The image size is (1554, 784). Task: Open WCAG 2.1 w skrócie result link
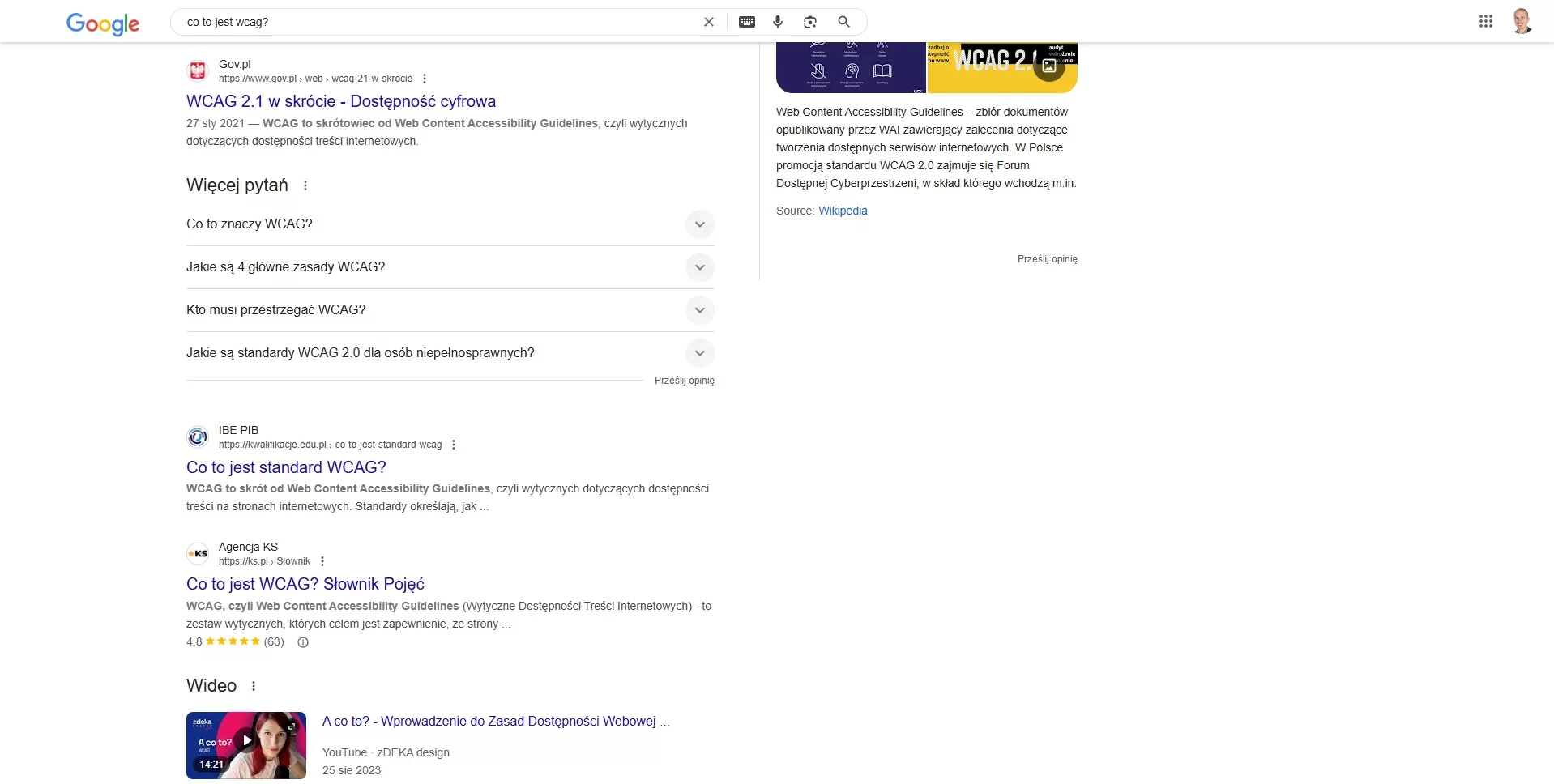click(x=341, y=101)
